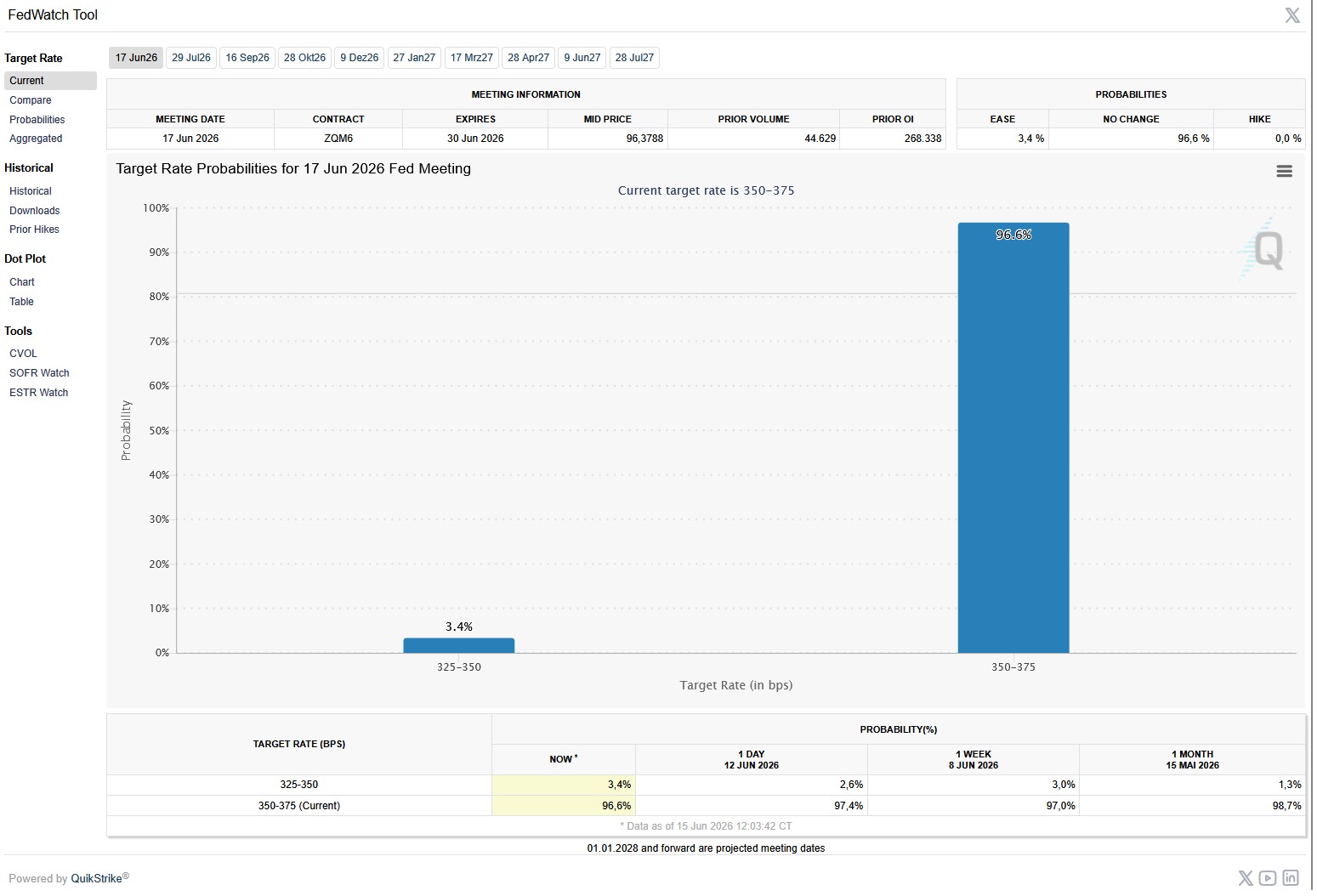The image size is (1317, 896).
Task: Open the YouTube icon in footer
Action: (x=1268, y=878)
